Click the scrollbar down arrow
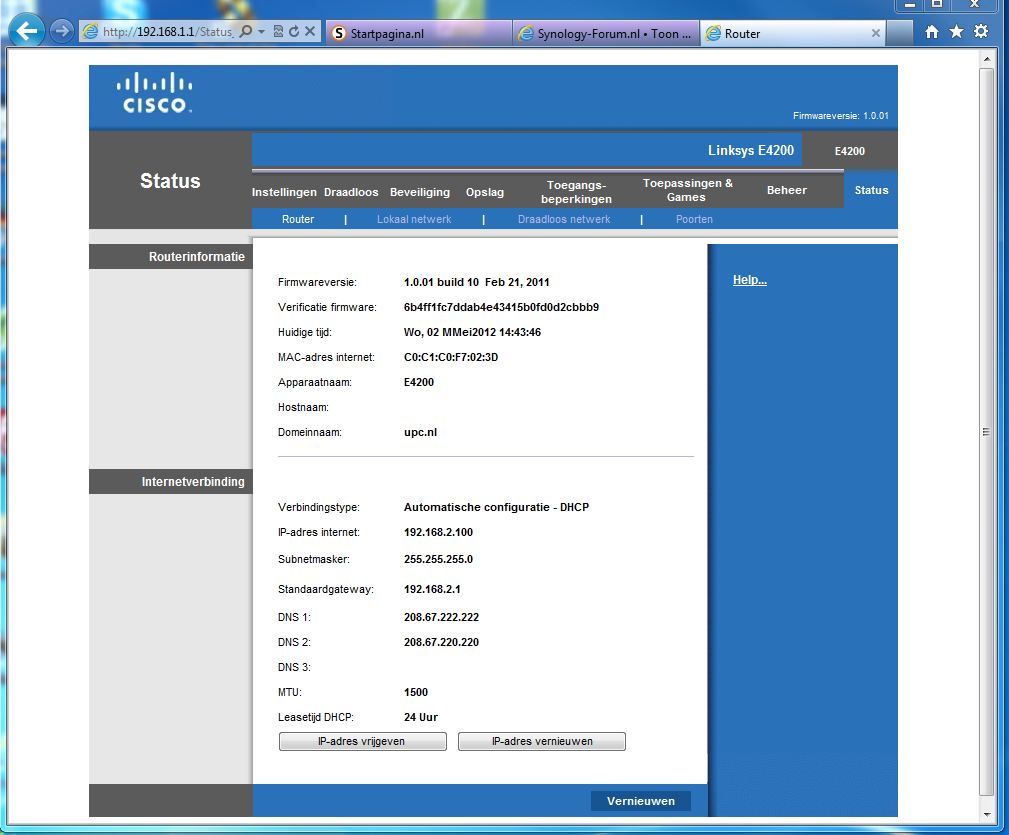Viewport: 1009px width, 835px height. (x=986, y=814)
